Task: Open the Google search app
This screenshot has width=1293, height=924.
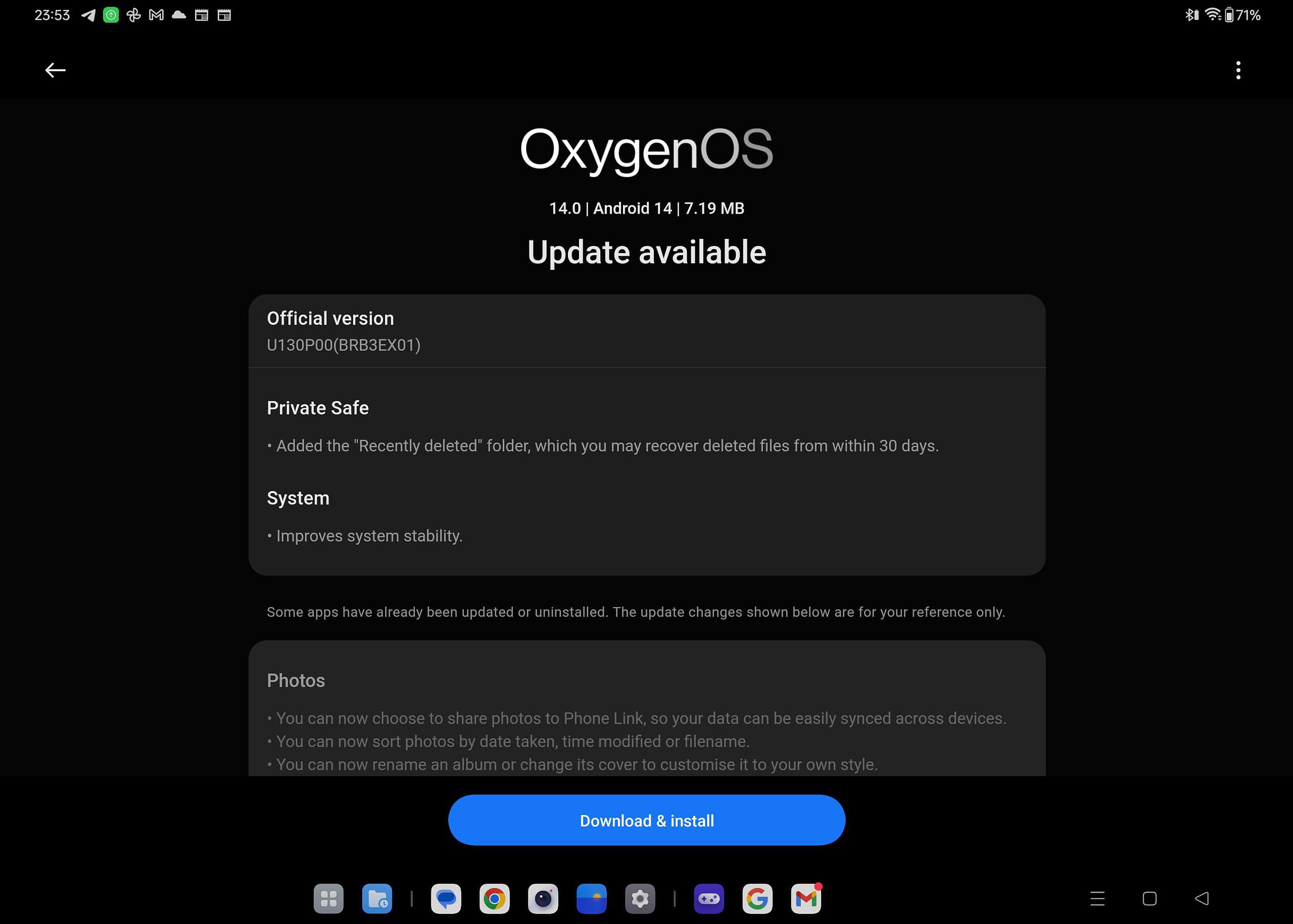Action: 757,898
